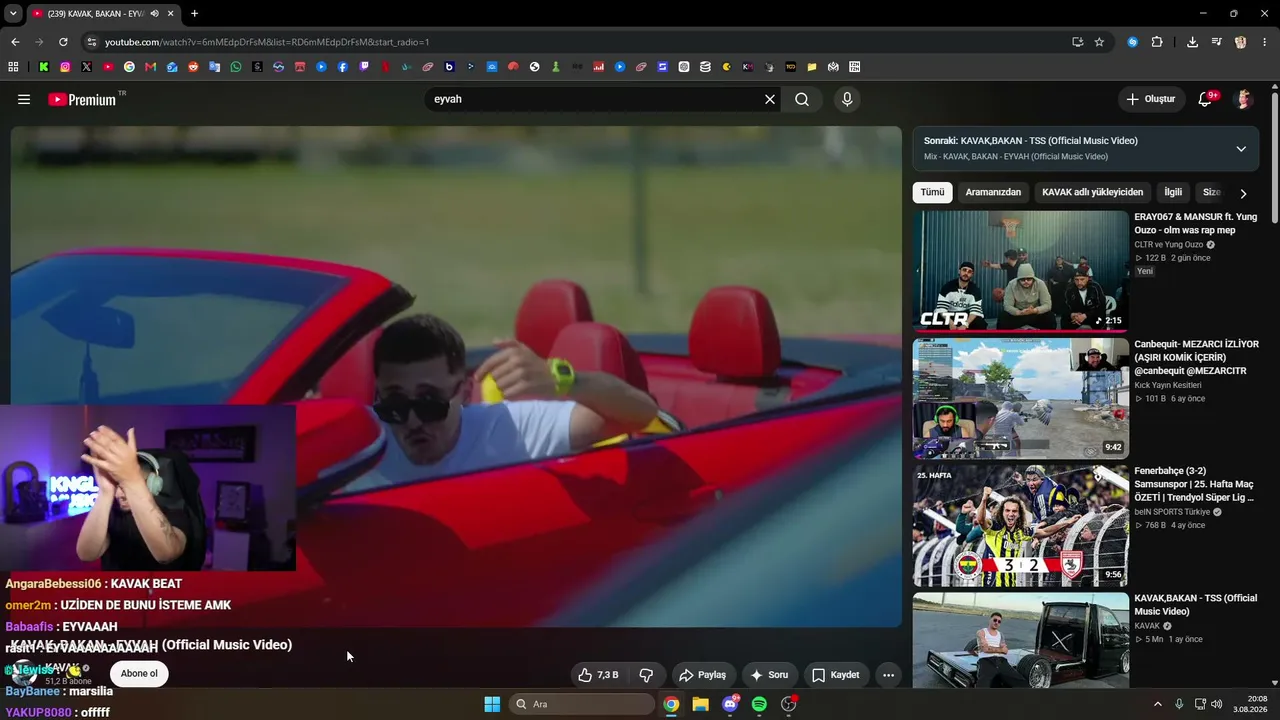Screen dimensions: 1280x720
Task: Open beIN SPORTS Türkiye channel link
Action: coord(1172,512)
